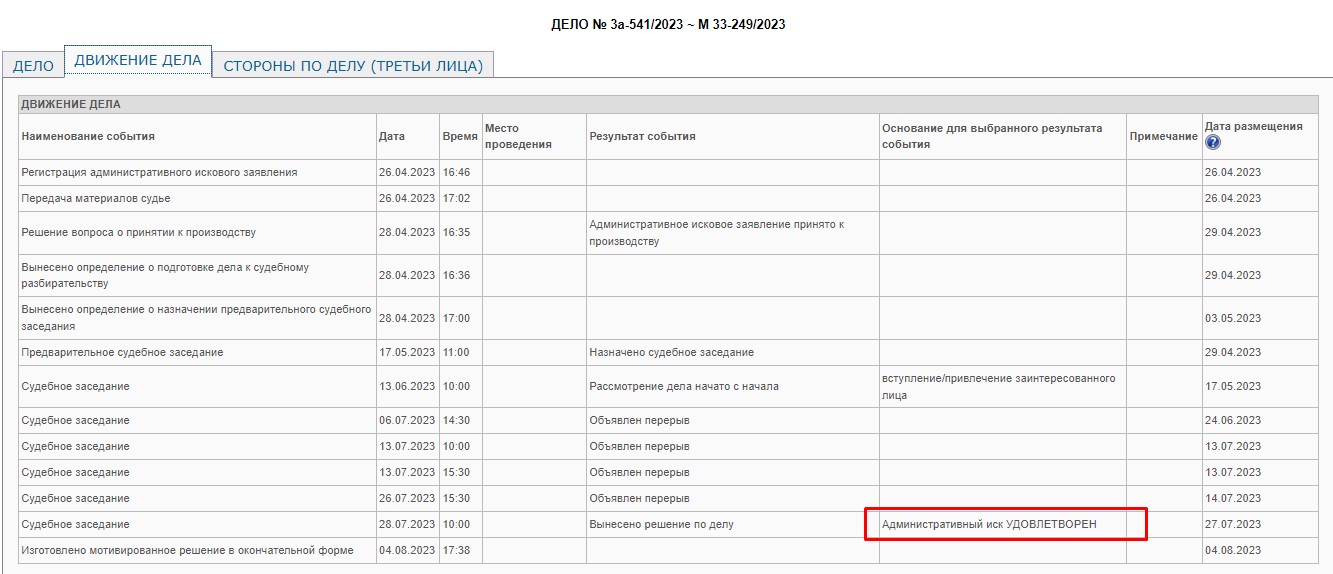Image resolution: width=1333 pixels, height=574 pixels.
Task: Select the "ДВИЖЕНИЕ ДЕЛА" tab
Action: [138, 60]
